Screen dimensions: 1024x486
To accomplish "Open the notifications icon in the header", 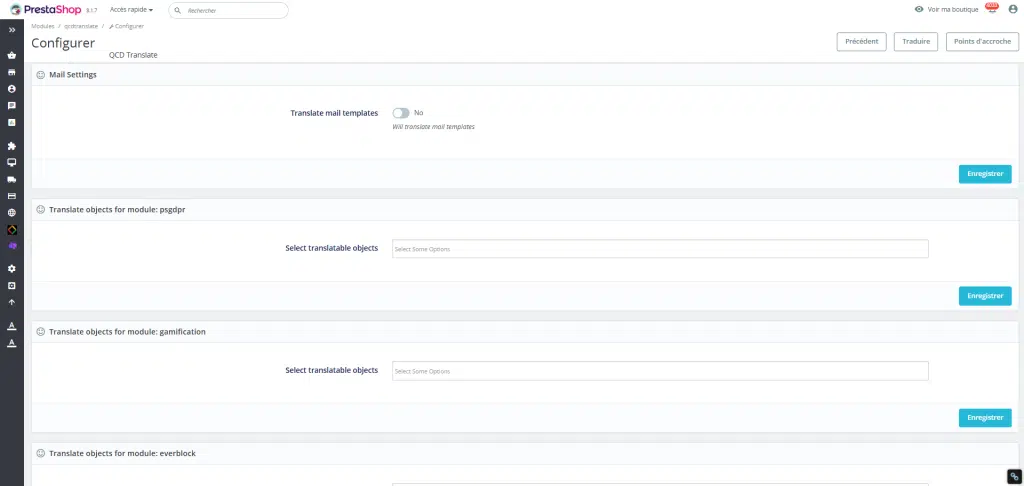I will tap(991, 8).
